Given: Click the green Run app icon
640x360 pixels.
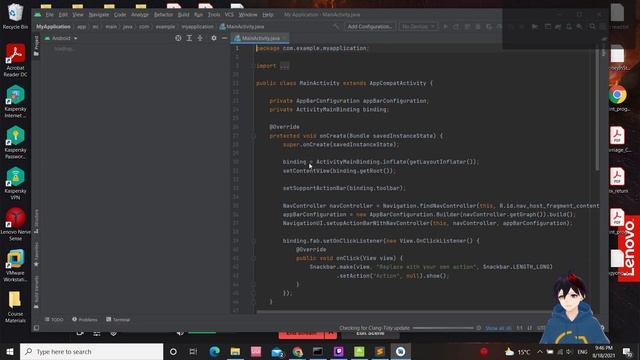Looking at the screenshot, I should 446,27.
